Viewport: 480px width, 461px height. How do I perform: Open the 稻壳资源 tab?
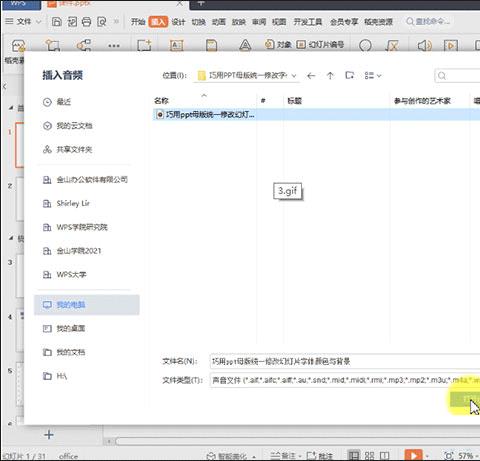click(x=378, y=22)
